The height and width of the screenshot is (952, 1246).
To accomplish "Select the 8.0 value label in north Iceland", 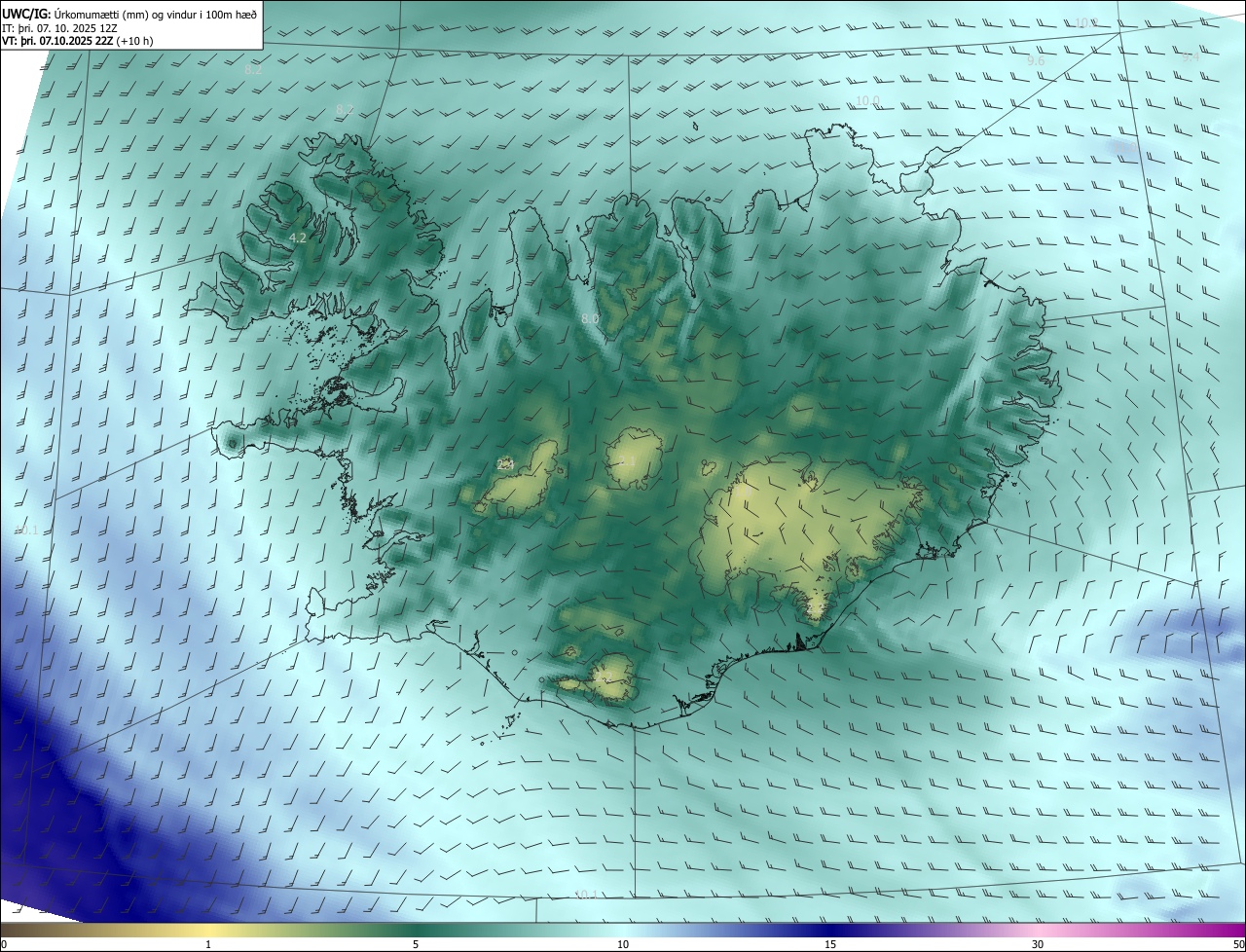I will [x=590, y=319].
